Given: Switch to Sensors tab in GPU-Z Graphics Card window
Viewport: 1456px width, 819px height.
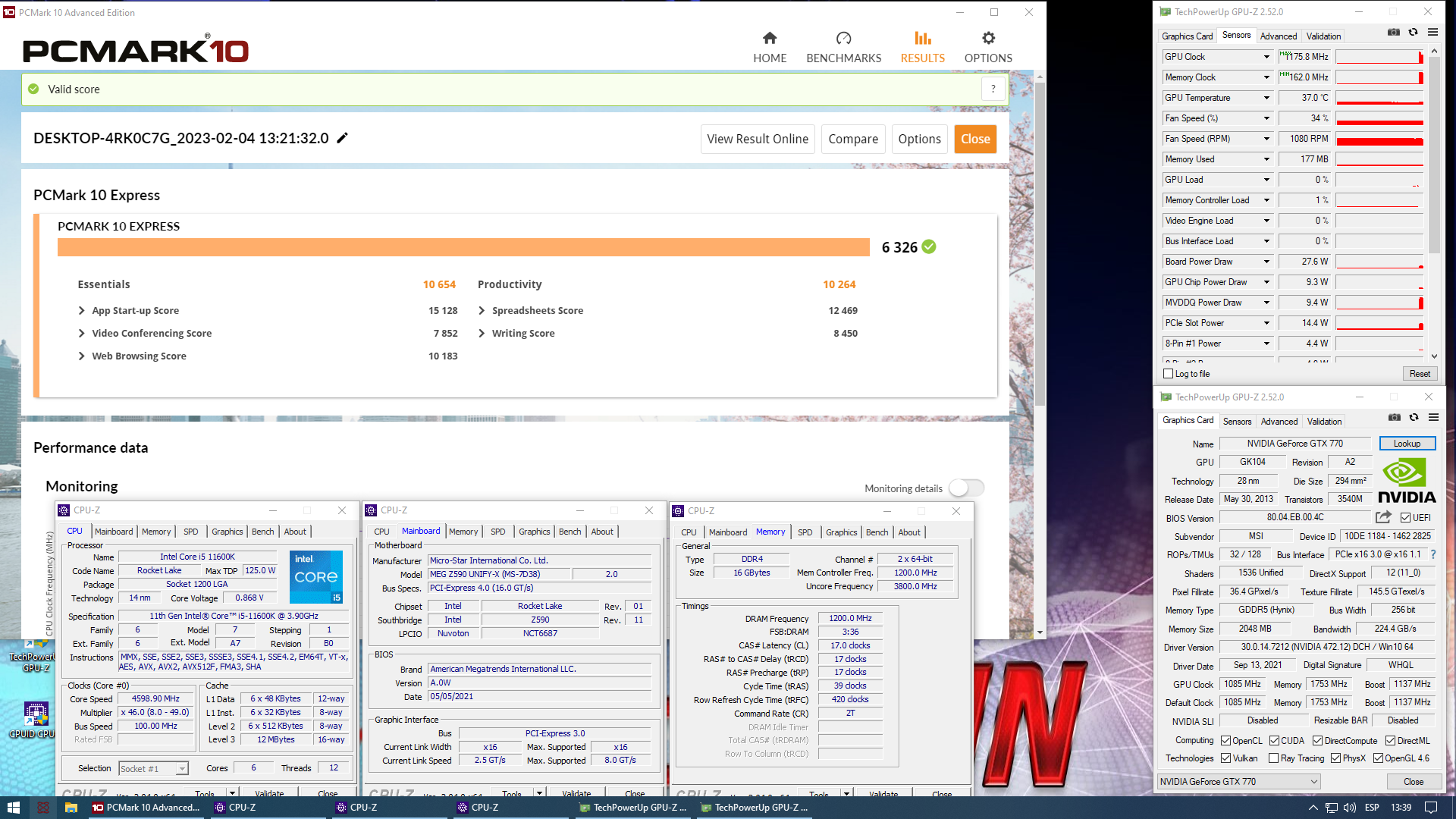Looking at the screenshot, I should point(1237,422).
